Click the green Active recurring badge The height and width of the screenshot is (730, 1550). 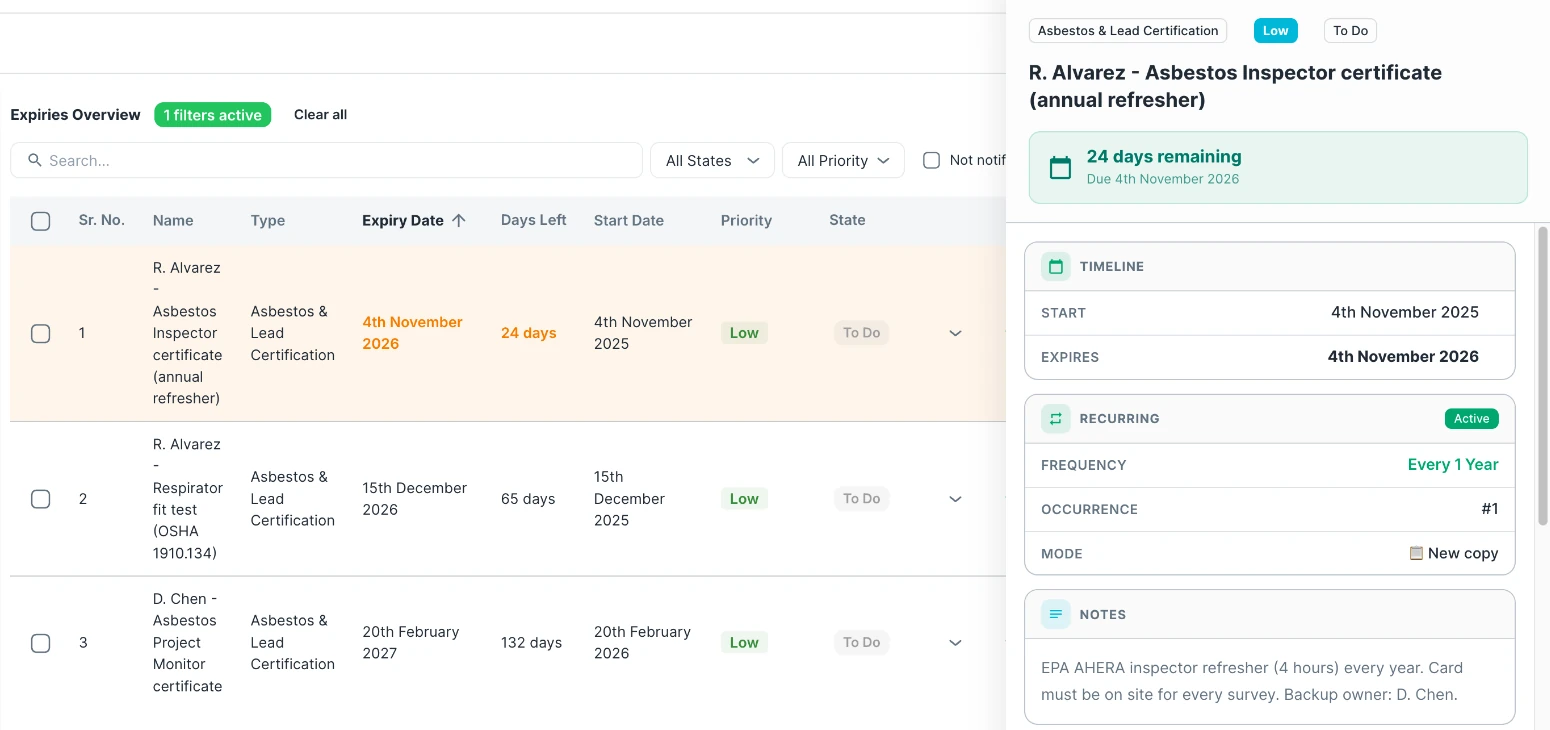tap(1472, 419)
